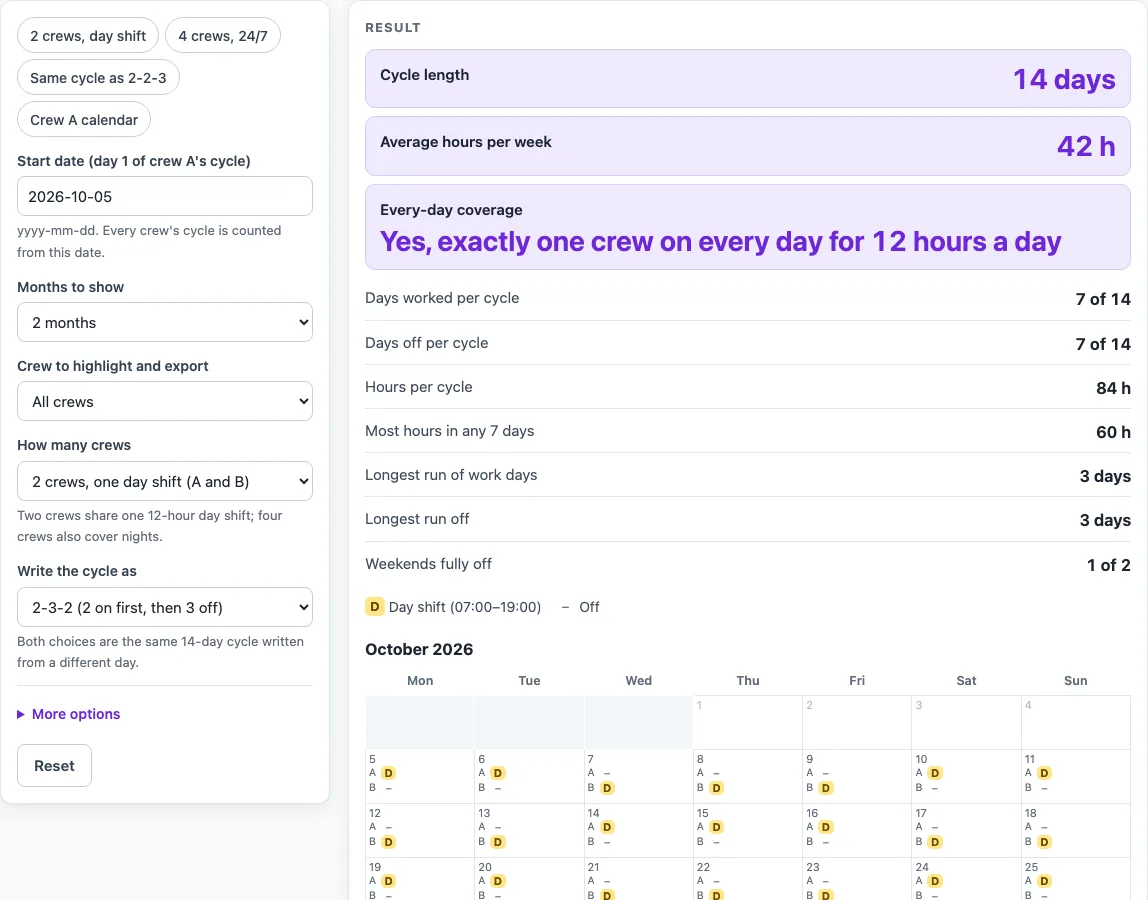Image resolution: width=1148 pixels, height=900 pixels.
Task: Click the "October 2026" month heading
Action: [419, 650]
